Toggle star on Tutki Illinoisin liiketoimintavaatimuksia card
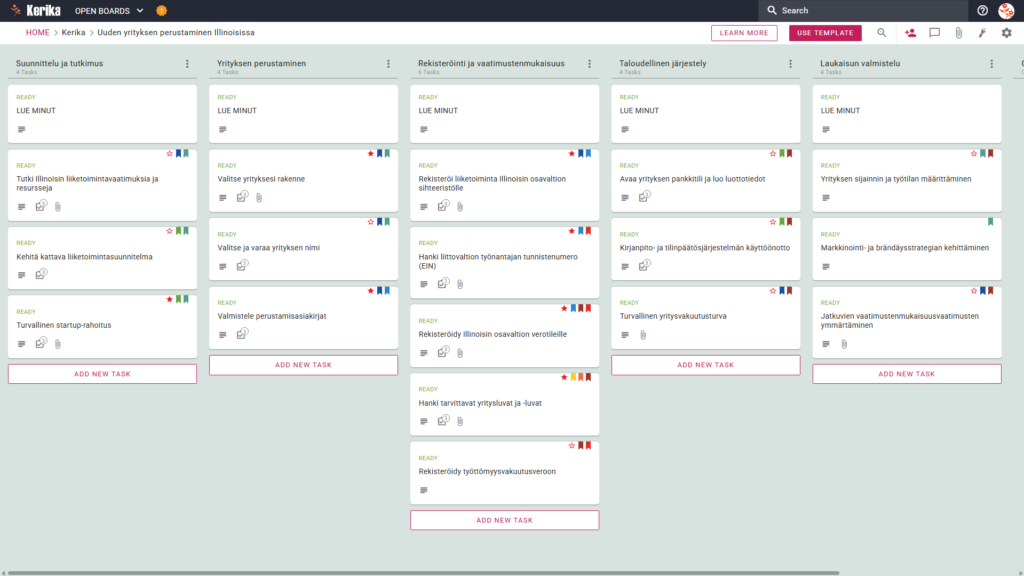Viewport: 1024px width, 576px height. coord(170,153)
